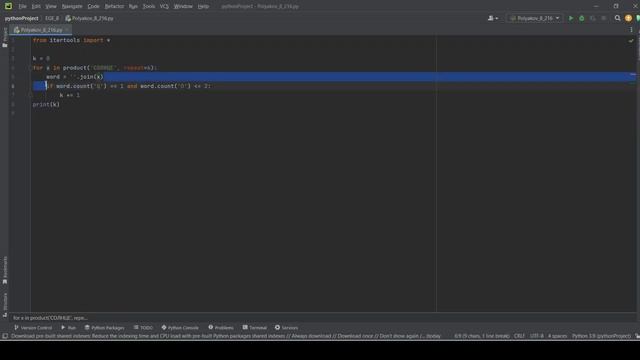Viewport: 640px width, 360px height.
Task: Open the Python Packages tool window
Action: coord(104,327)
